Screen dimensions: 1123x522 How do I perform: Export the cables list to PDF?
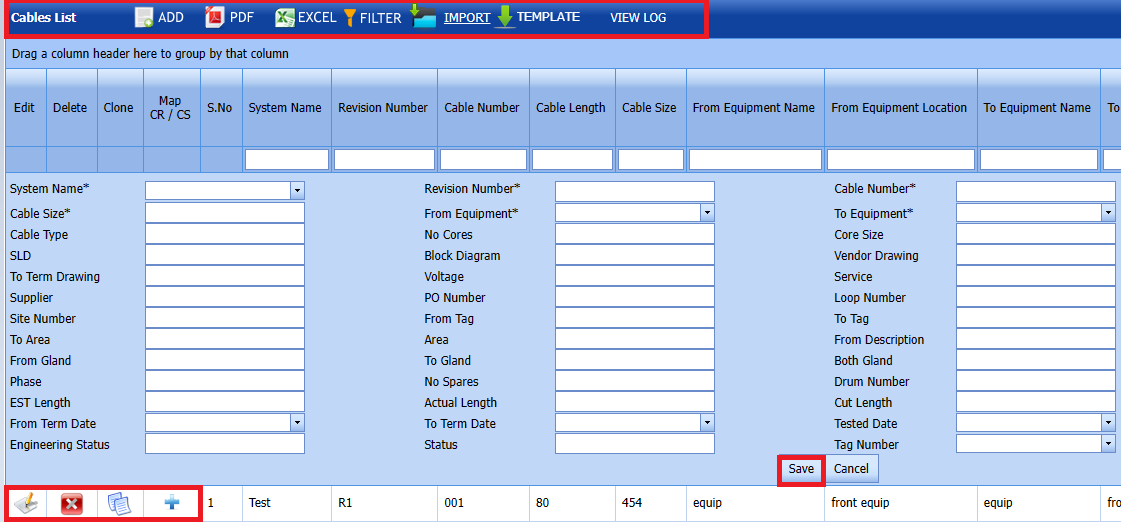tap(216, 18)
